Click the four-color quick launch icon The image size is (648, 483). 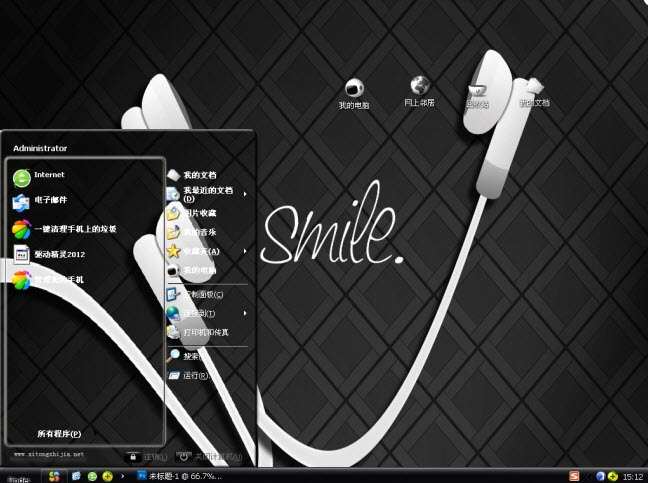[54, 476]
